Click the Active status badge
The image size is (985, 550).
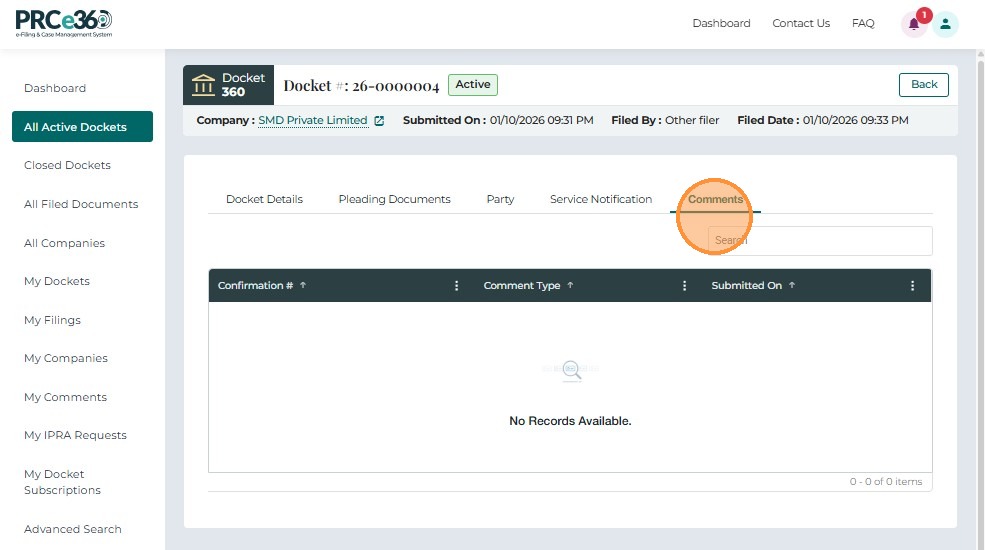pos(472,85)
